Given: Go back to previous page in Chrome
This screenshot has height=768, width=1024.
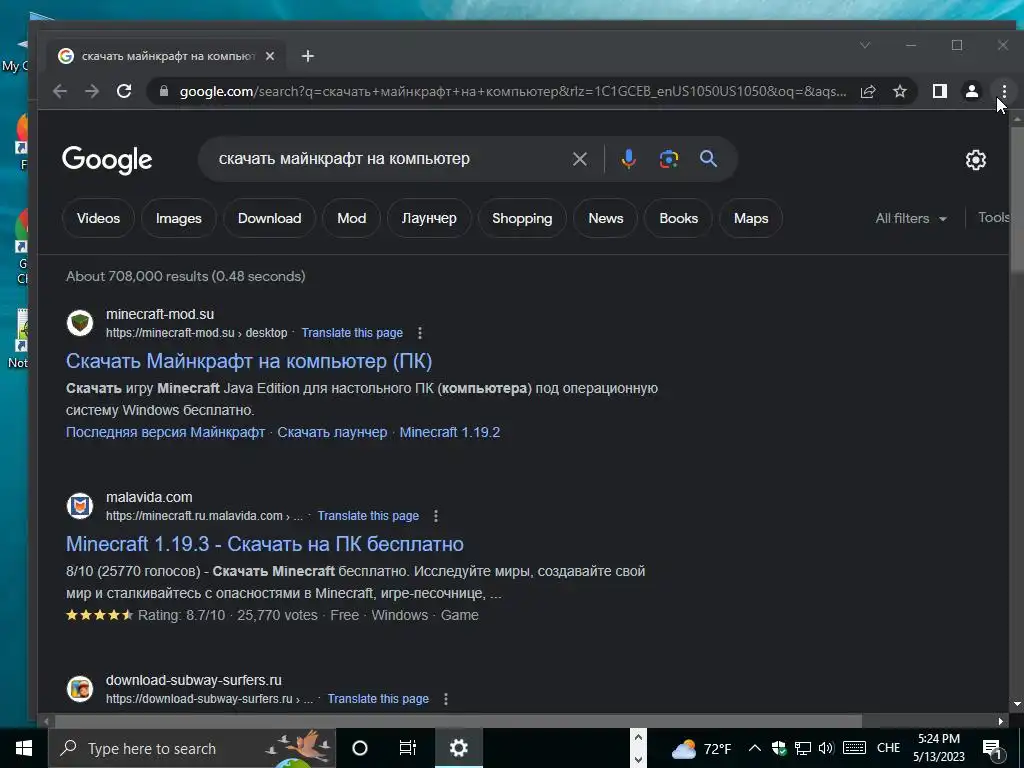Looking at the screenshot, I should pyautogui.click(x=60, y=91).
